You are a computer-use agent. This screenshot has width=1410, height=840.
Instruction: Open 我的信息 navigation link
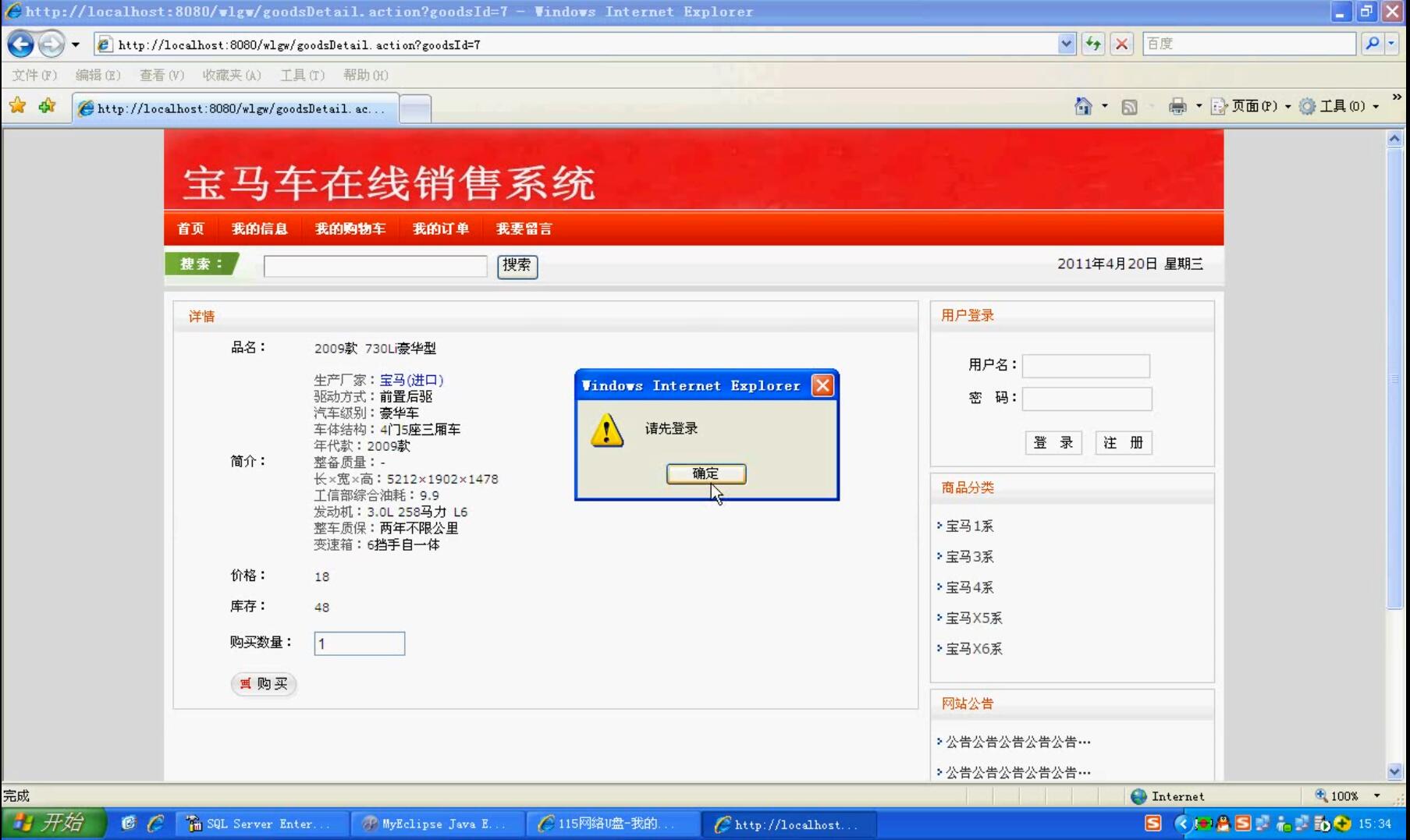[x=260, y=229]
